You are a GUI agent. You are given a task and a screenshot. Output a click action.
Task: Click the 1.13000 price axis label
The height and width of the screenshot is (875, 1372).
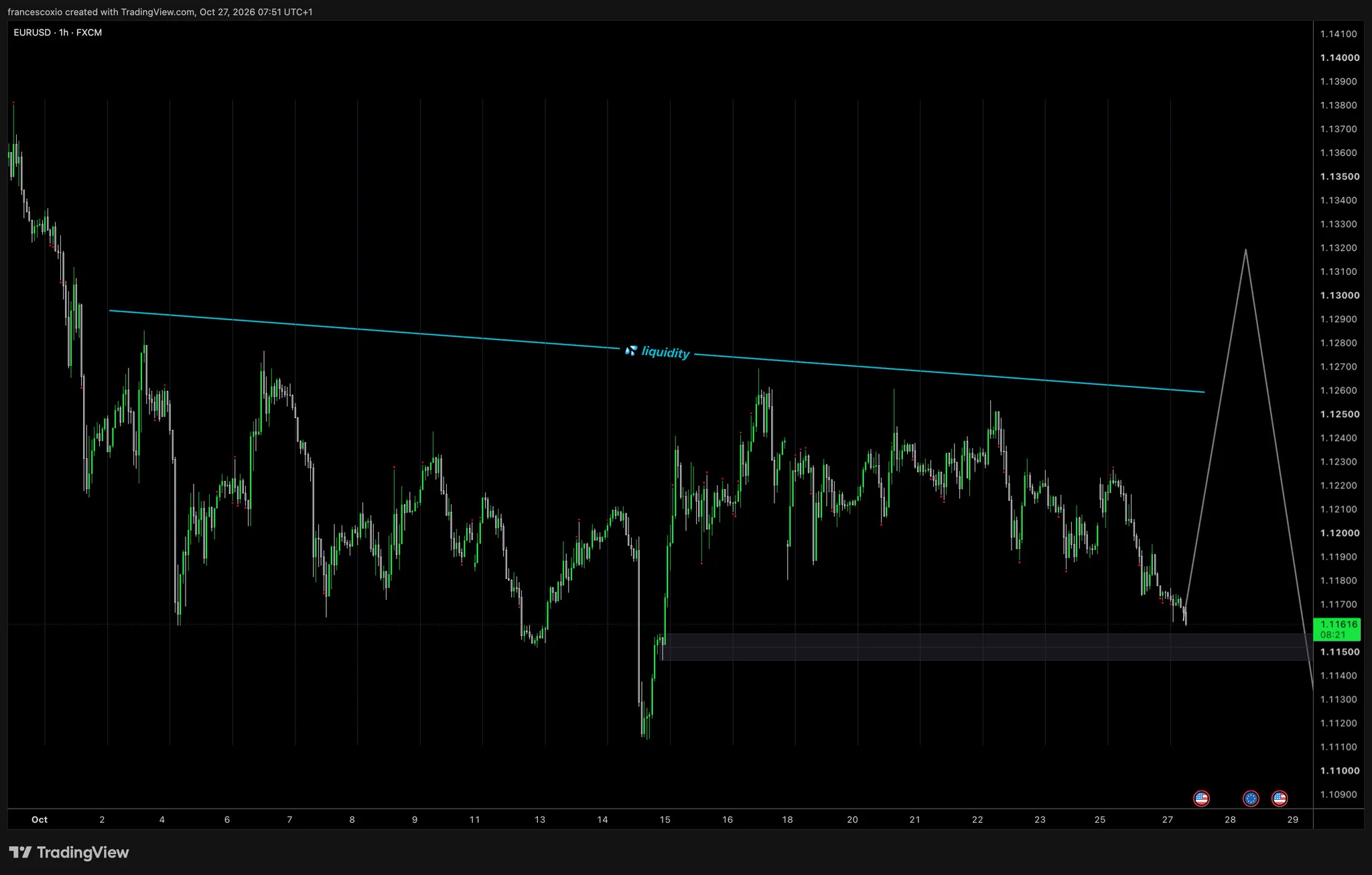1340,295
